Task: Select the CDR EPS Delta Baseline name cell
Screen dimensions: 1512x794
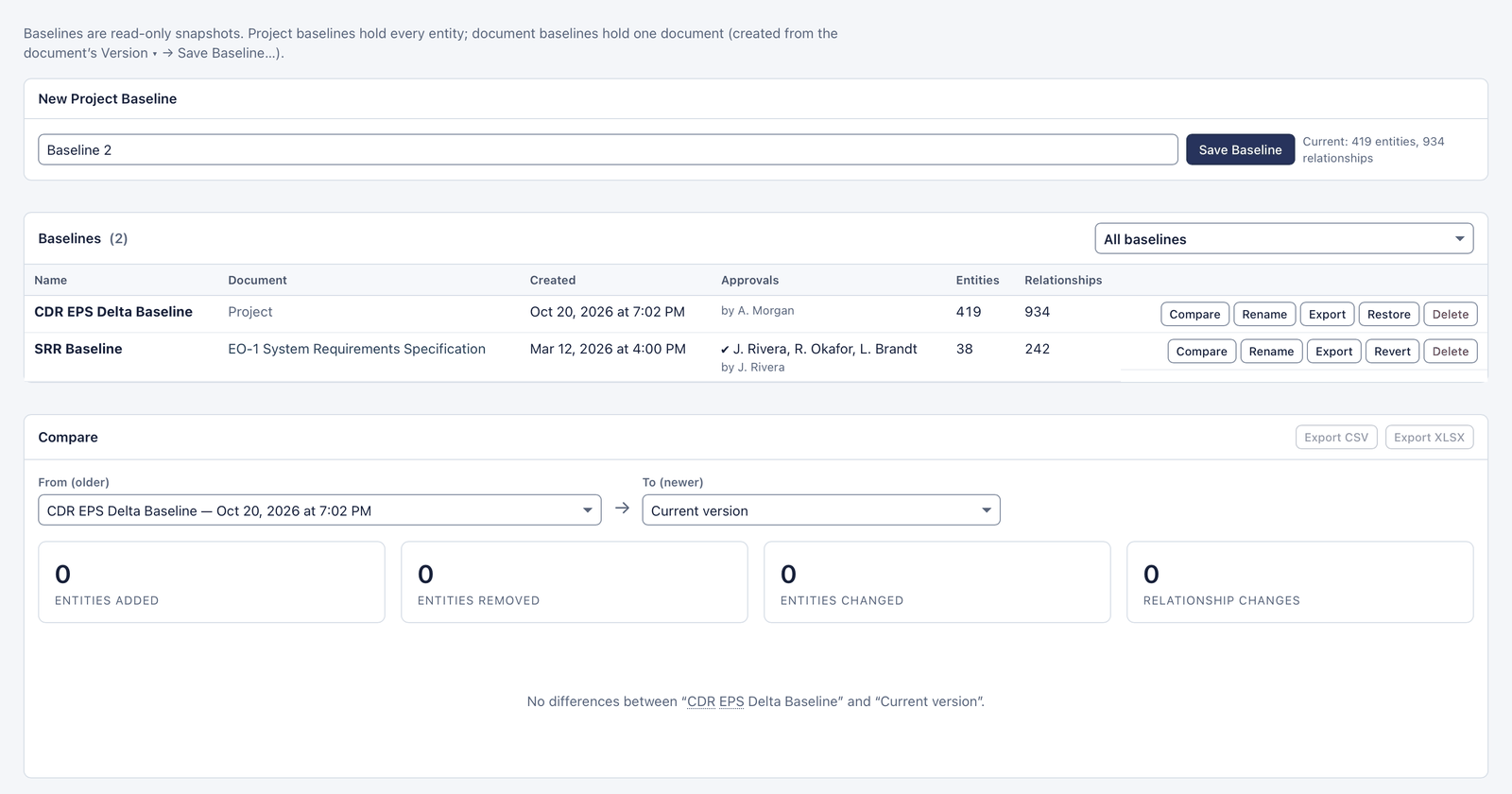Action: pos(113,312)
